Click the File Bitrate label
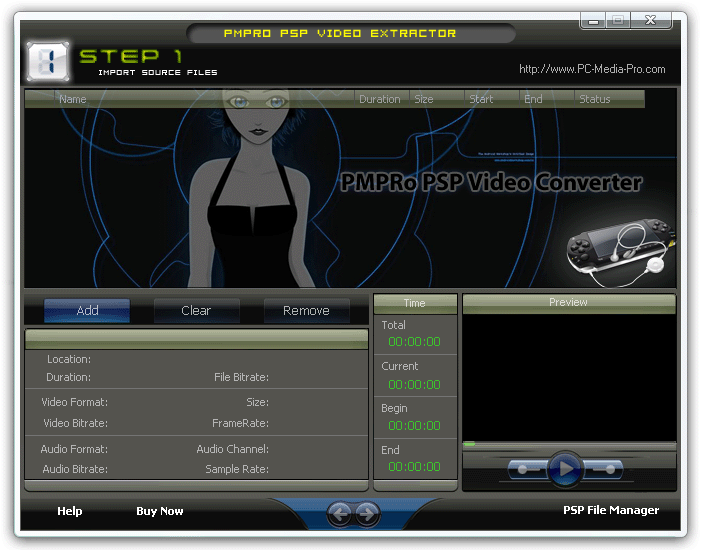701x550 pixels. (x=241, y=377)
